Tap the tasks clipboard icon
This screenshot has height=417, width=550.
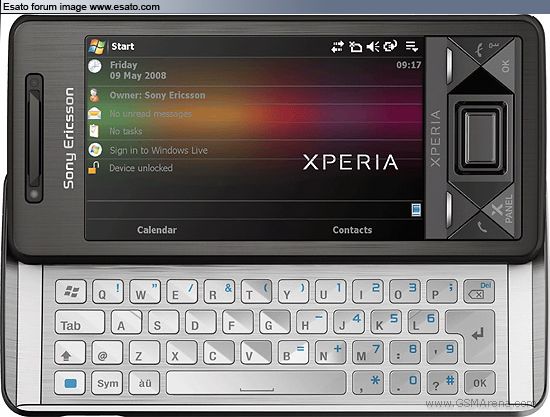(94, 130)
